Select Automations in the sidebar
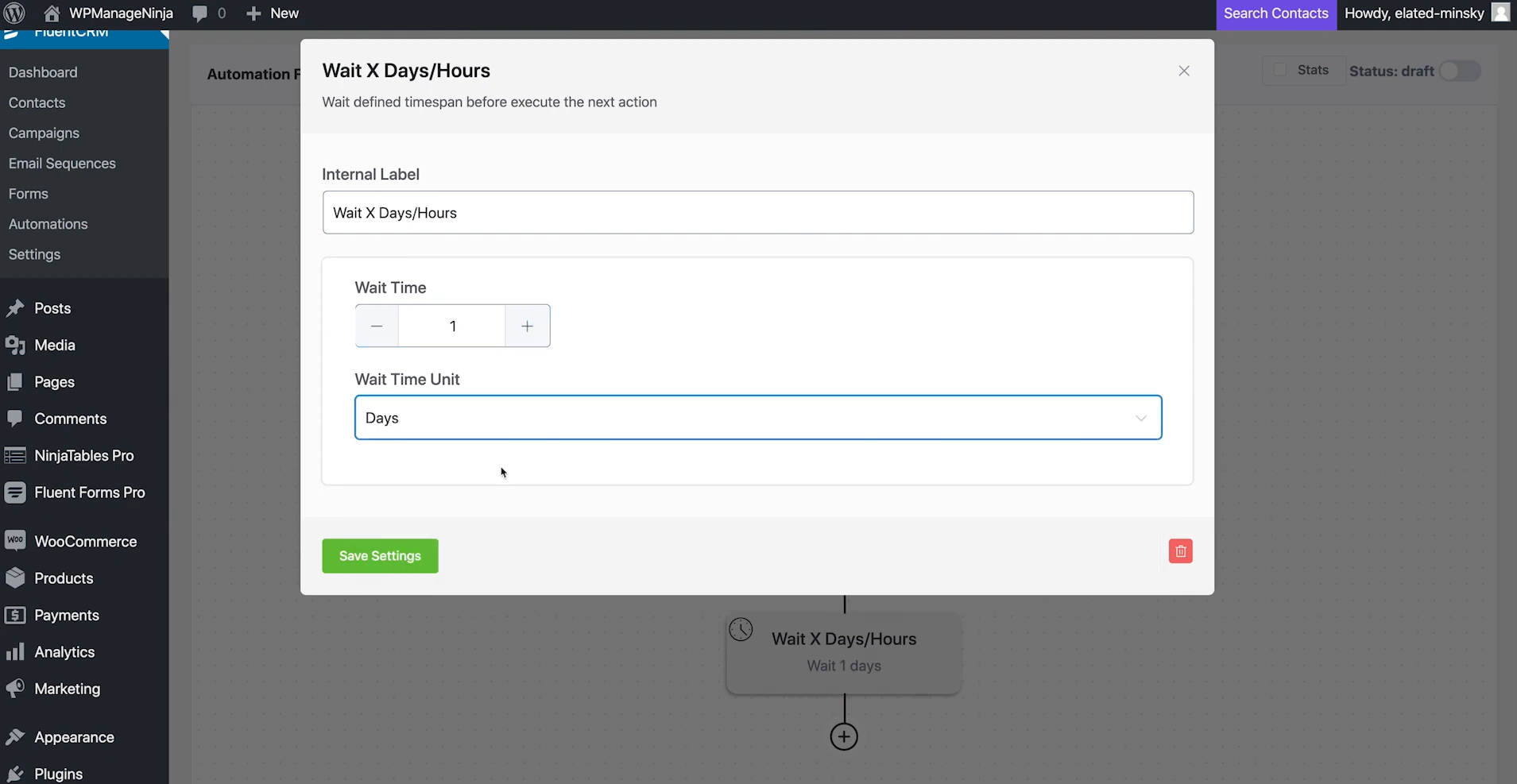 click(x=48, y=223)
